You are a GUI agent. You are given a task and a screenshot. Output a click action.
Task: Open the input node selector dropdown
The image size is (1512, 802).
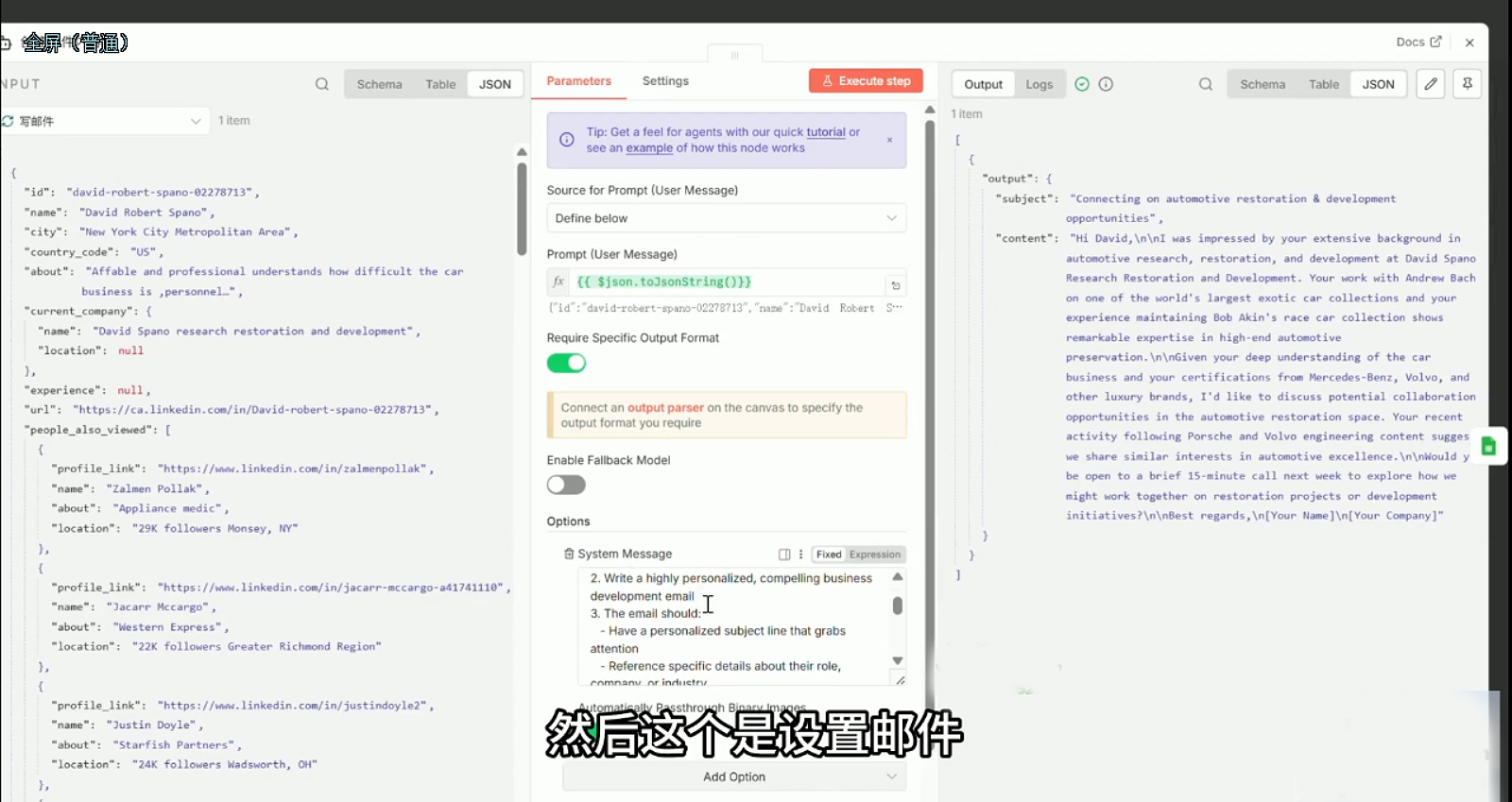click(x=104, y=121)
